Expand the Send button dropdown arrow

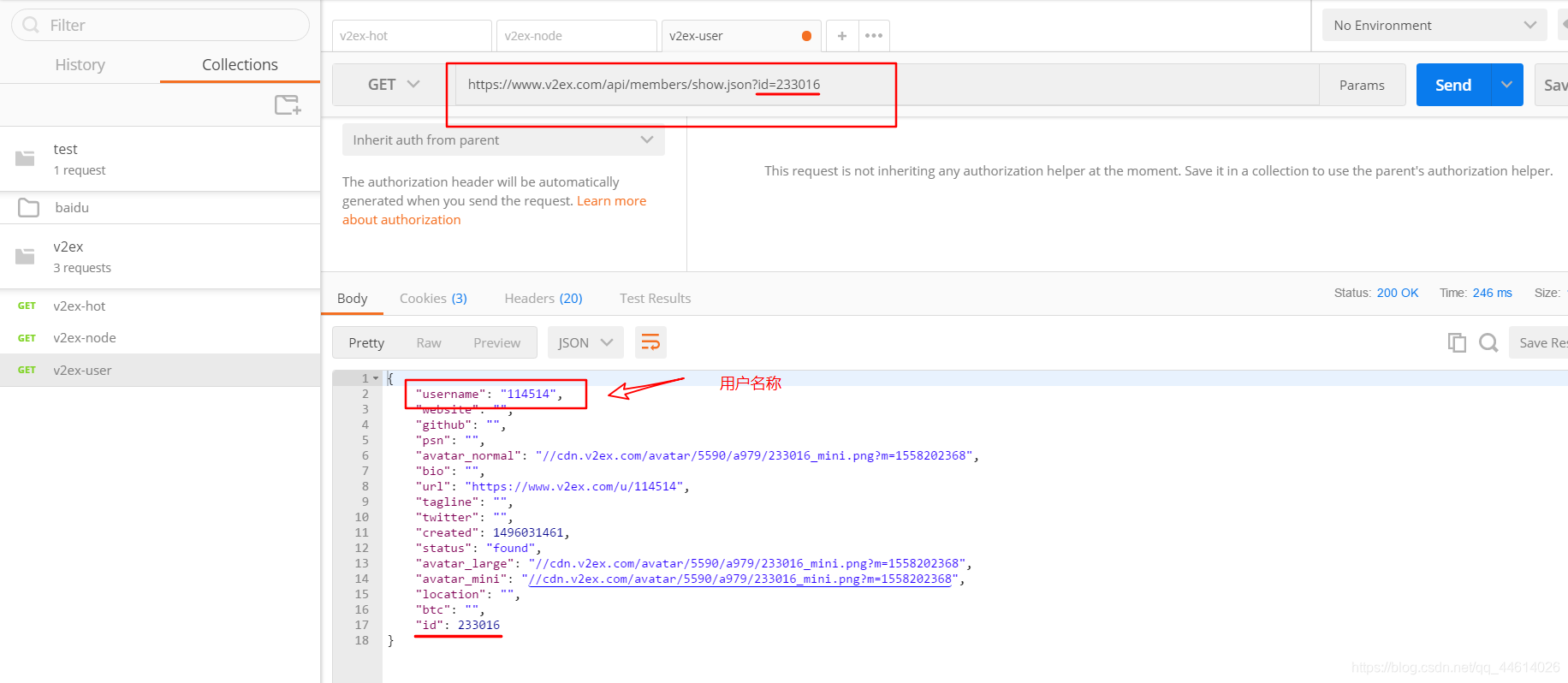[1506, 85]
